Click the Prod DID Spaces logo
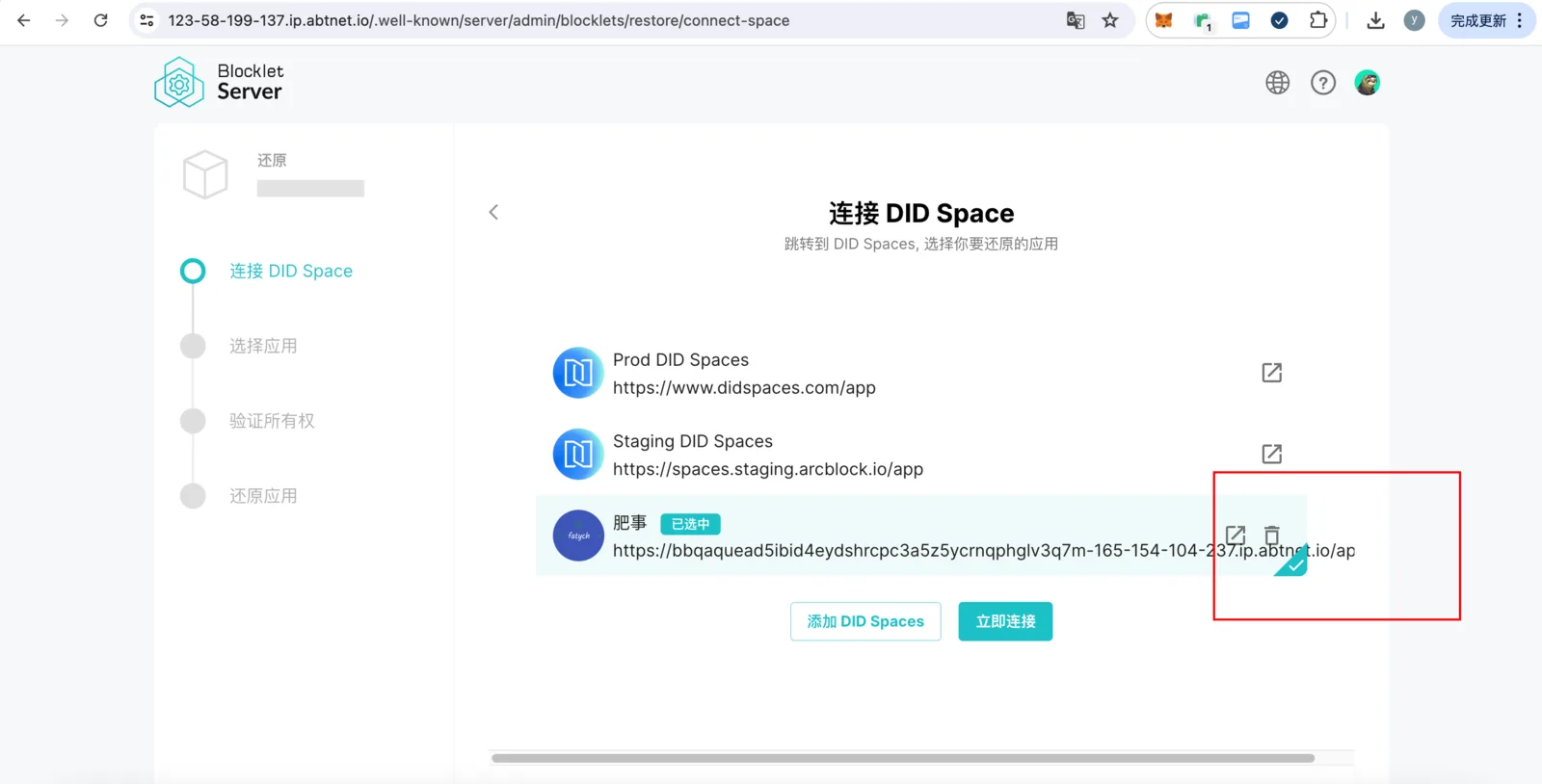The height and width of the screenshot is (784, 1542). pos(578,373)
